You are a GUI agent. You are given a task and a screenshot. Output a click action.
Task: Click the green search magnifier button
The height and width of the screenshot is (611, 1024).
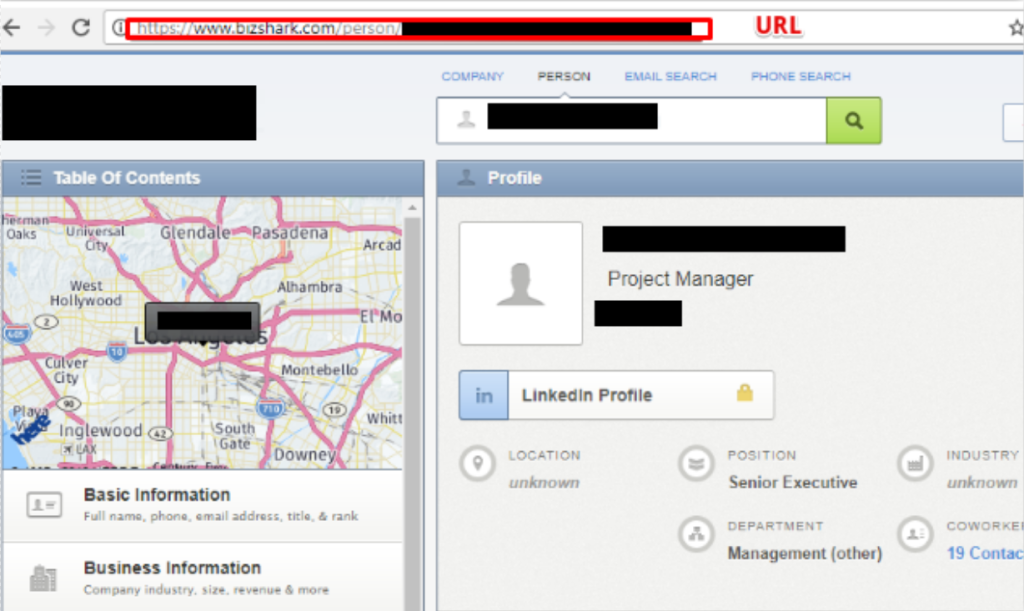click(x=853, y=121)
